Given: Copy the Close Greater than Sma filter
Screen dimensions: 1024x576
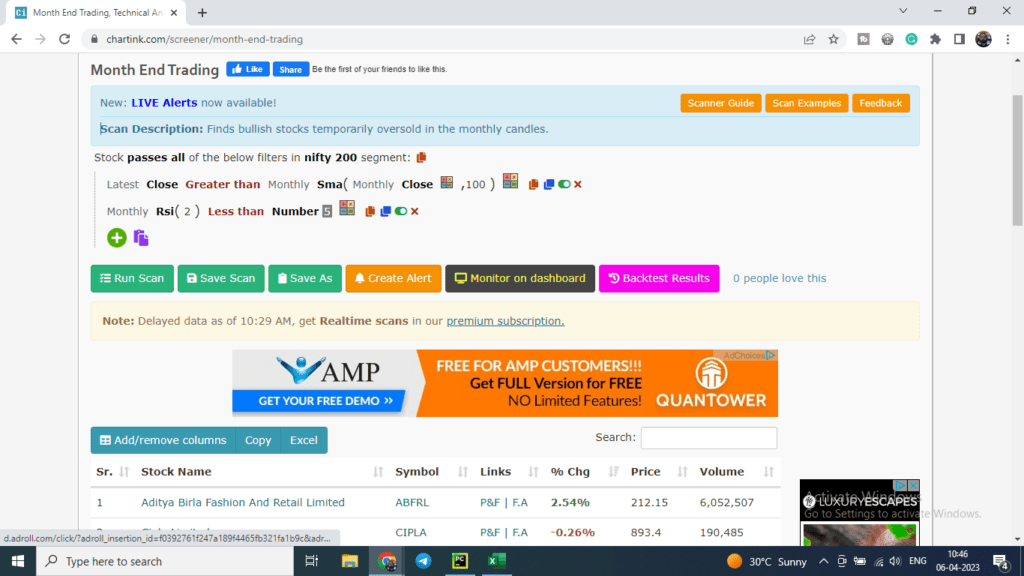Looking at the screenshot, I should click(x=534, y=185).
